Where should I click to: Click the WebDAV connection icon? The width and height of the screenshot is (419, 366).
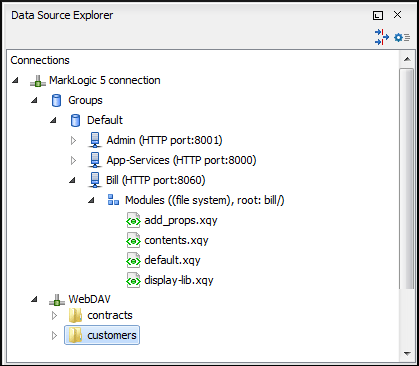pos(57,300)
